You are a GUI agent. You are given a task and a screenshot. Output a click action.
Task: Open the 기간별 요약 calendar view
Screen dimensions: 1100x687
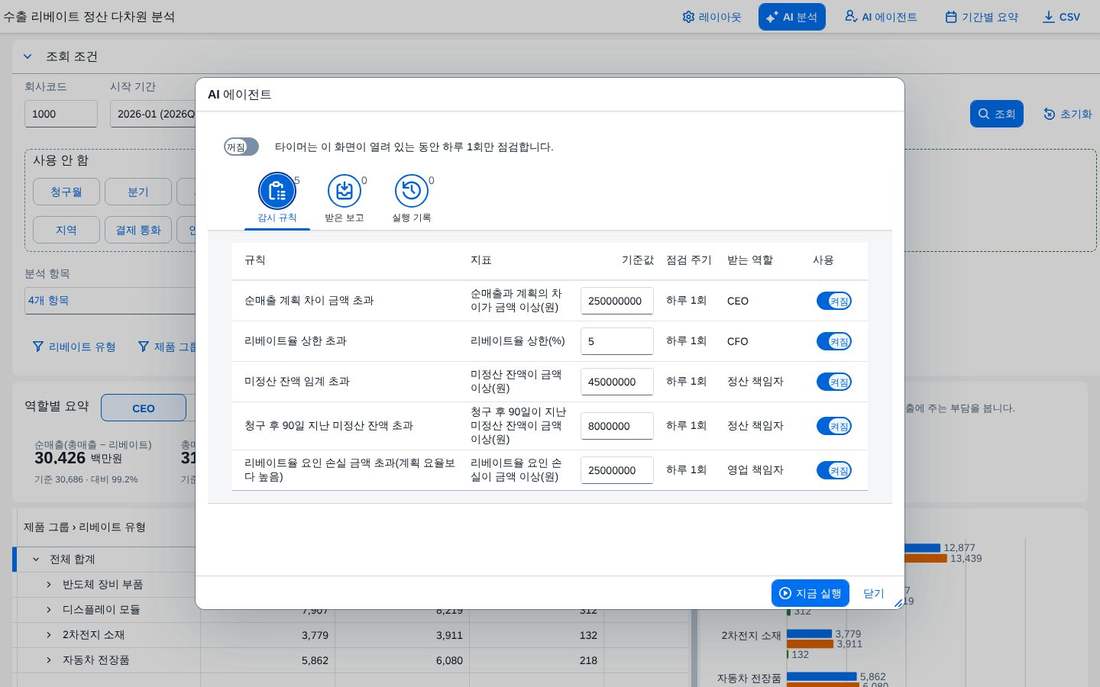coord(981,17)
